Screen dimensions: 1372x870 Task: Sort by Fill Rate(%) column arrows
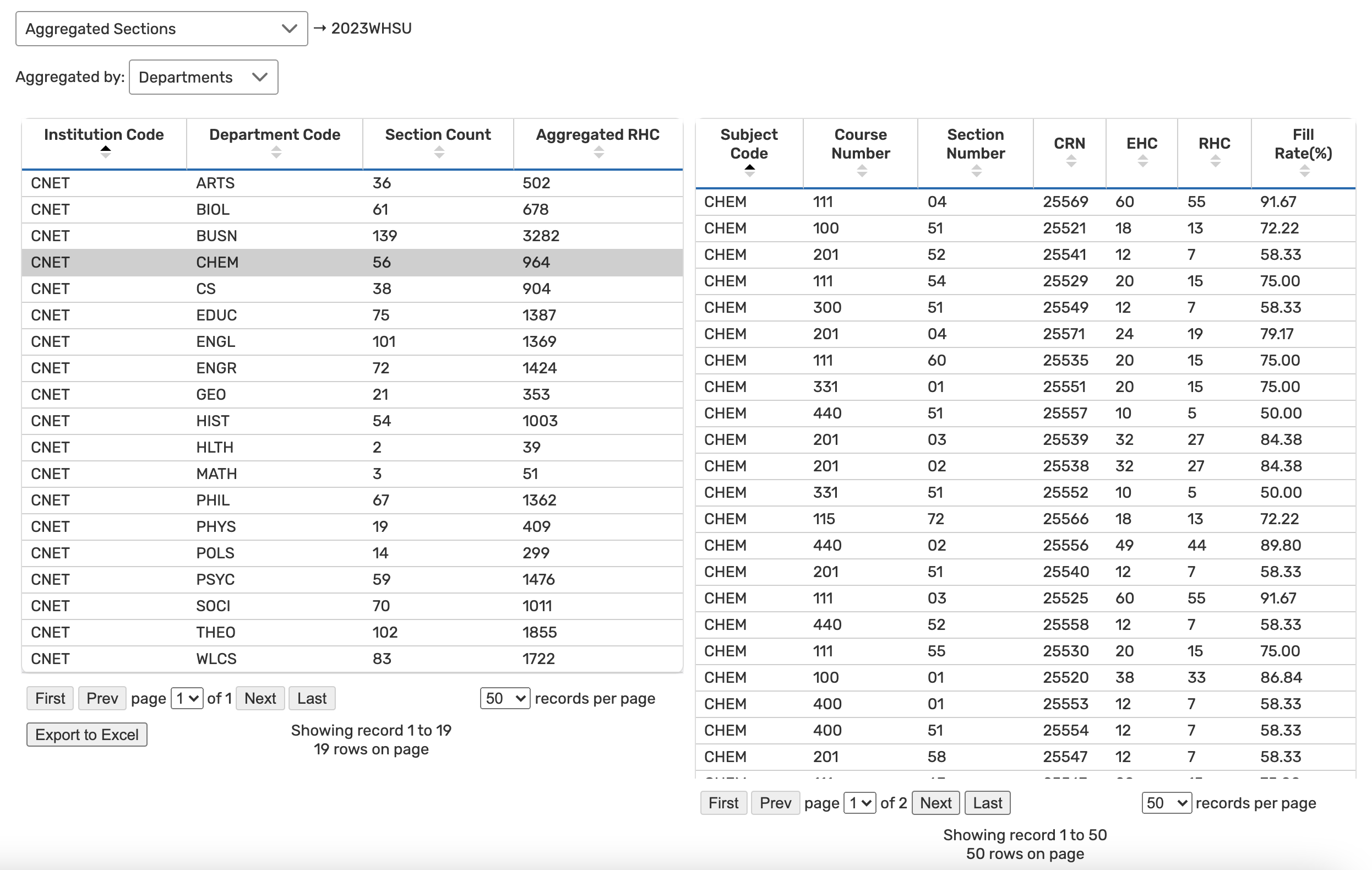[x=1304, y=171]
